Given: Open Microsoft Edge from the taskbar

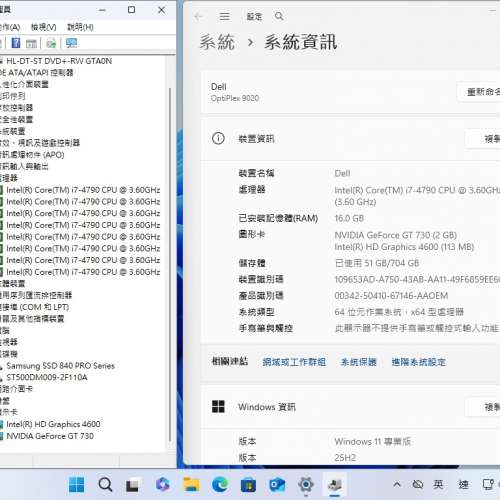Looking at the screenshot, I should click(x=220, y=484).
